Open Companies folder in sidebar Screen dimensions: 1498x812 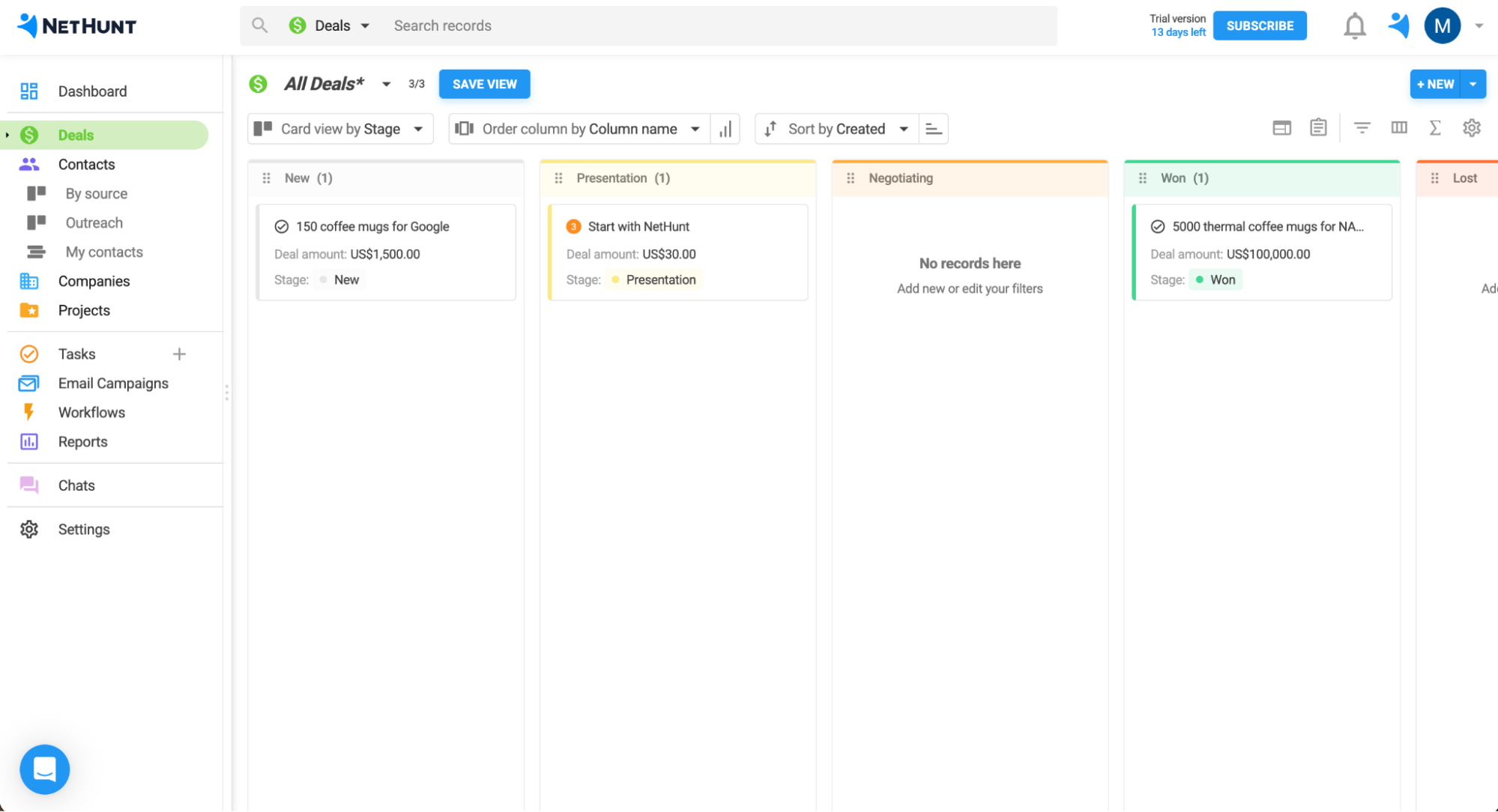click(x=94, y=281)
